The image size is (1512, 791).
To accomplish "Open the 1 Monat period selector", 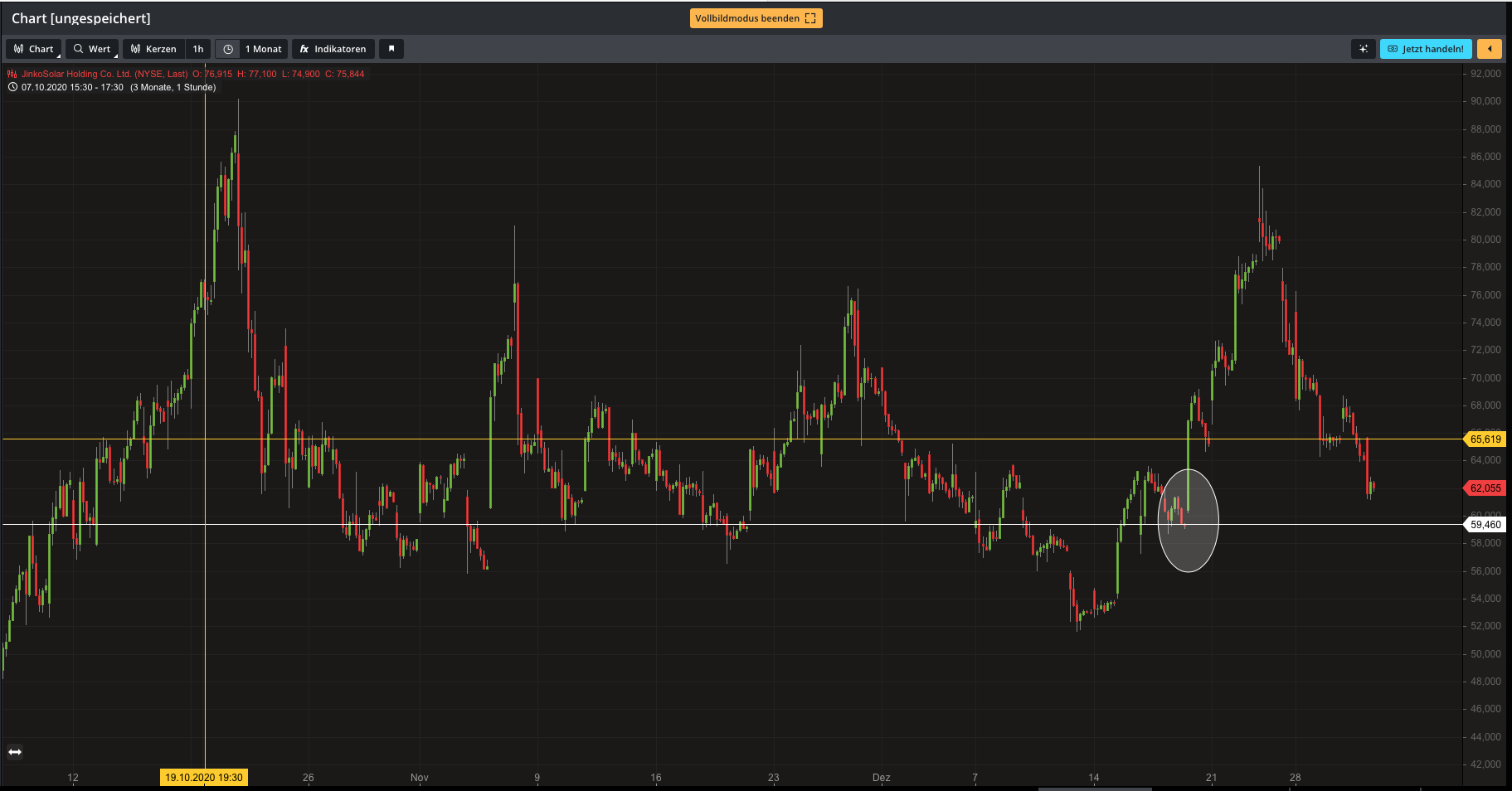I will 264,49.
